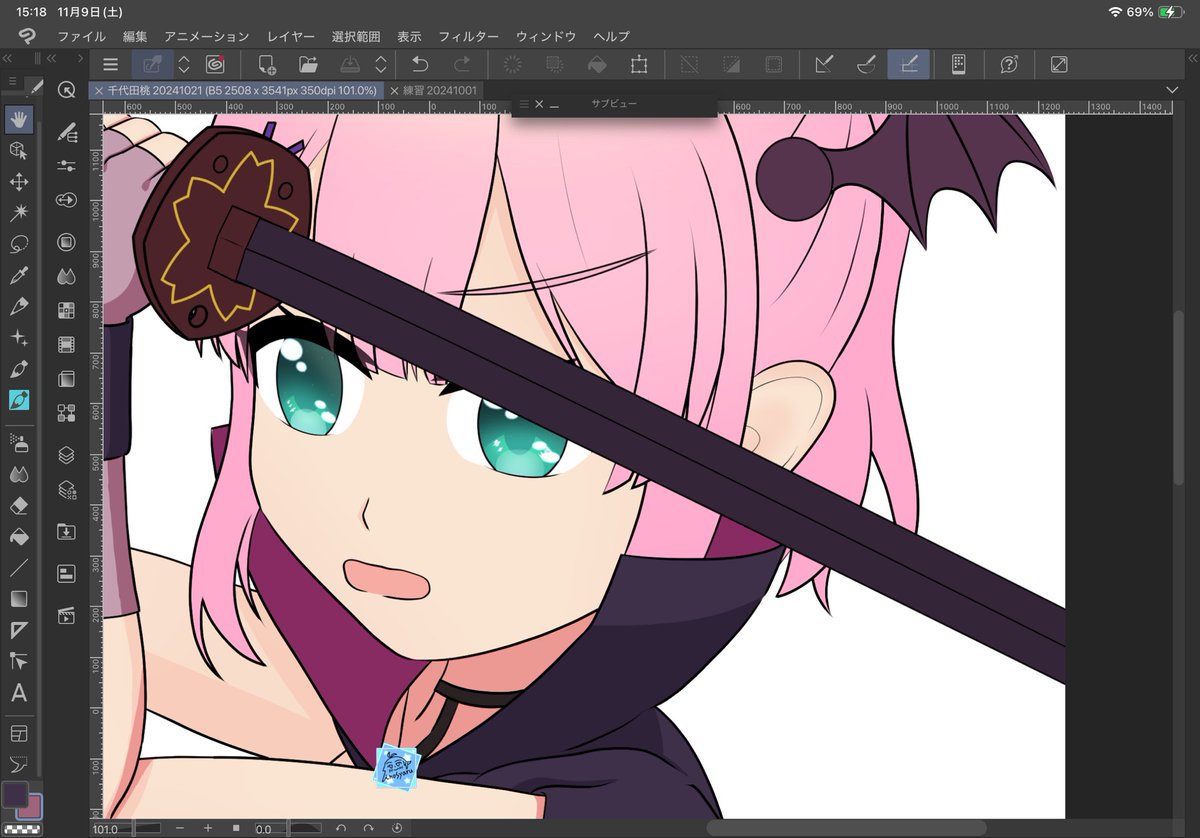Select the Move layer tool
The image size is (1200, 838).
coord(18,182)
